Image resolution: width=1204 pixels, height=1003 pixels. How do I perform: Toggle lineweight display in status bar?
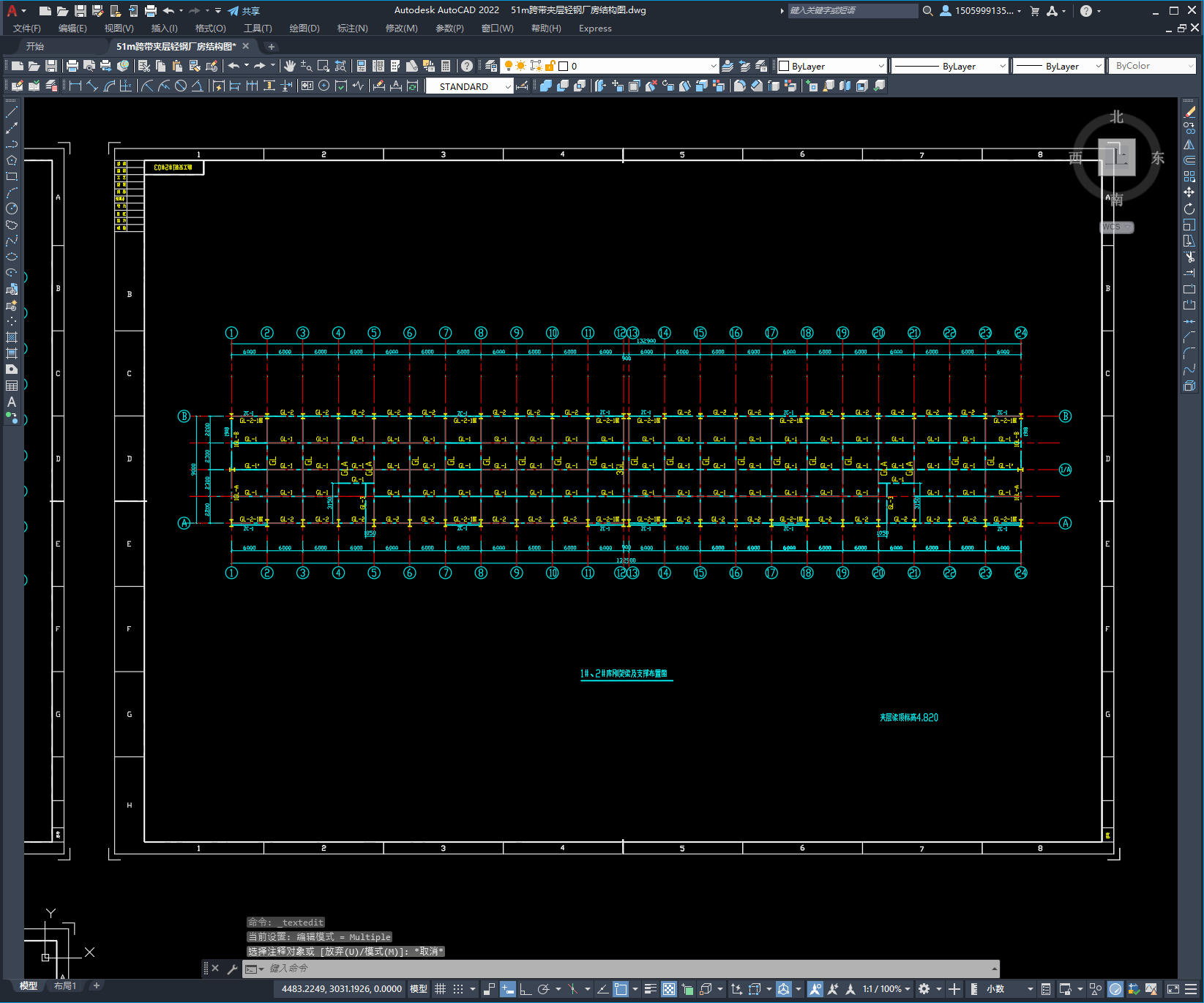(651, 989)
